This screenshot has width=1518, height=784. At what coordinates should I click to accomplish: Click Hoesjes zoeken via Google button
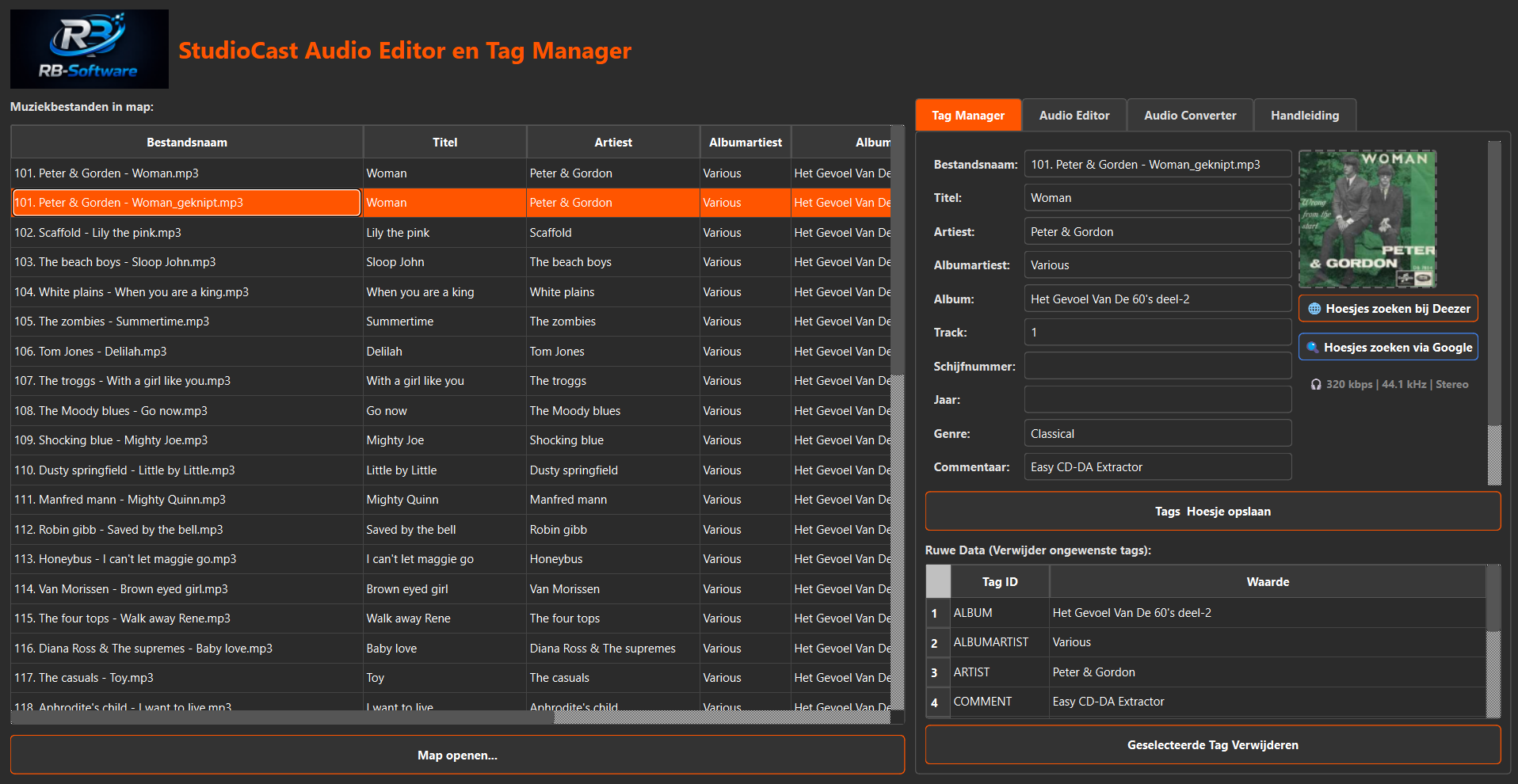pos(1388,347)
